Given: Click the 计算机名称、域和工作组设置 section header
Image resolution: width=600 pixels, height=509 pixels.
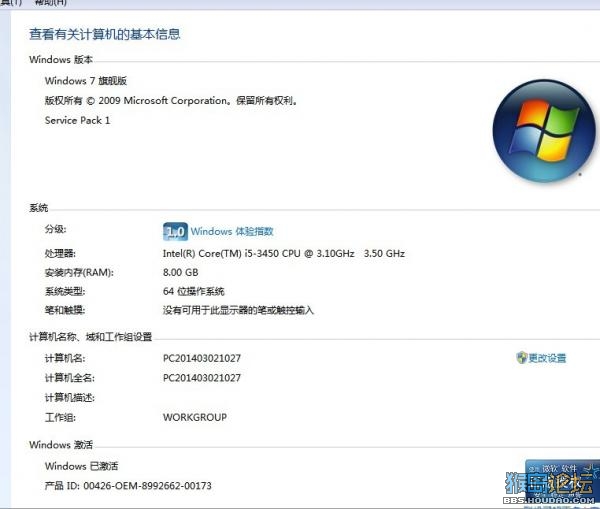Looking at the screenshot, I should (x=91, y=337).
